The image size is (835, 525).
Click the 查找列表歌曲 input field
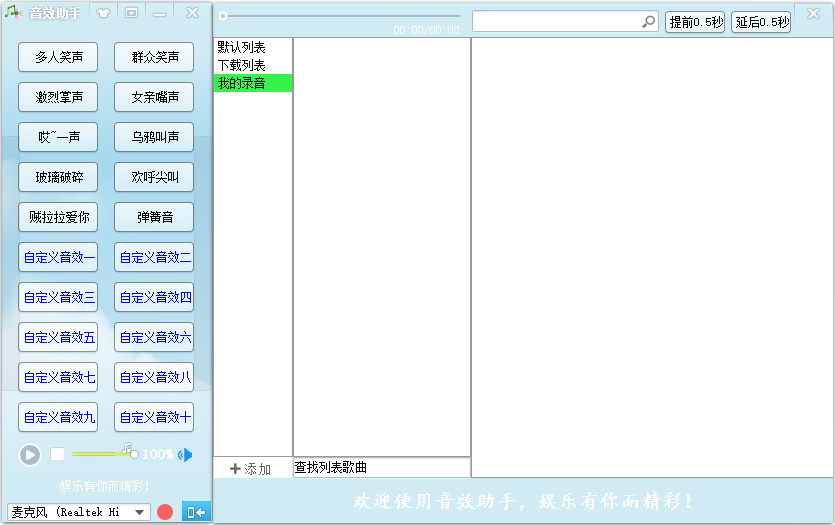[x=382, y=467]
